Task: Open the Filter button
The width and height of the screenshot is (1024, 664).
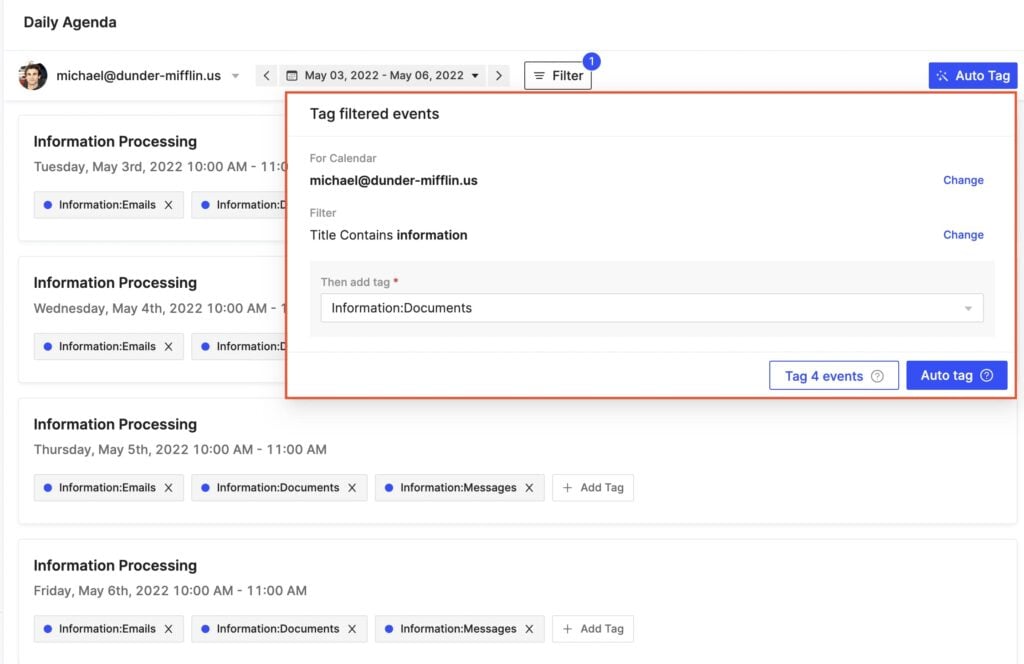Action: click(558, 76)
